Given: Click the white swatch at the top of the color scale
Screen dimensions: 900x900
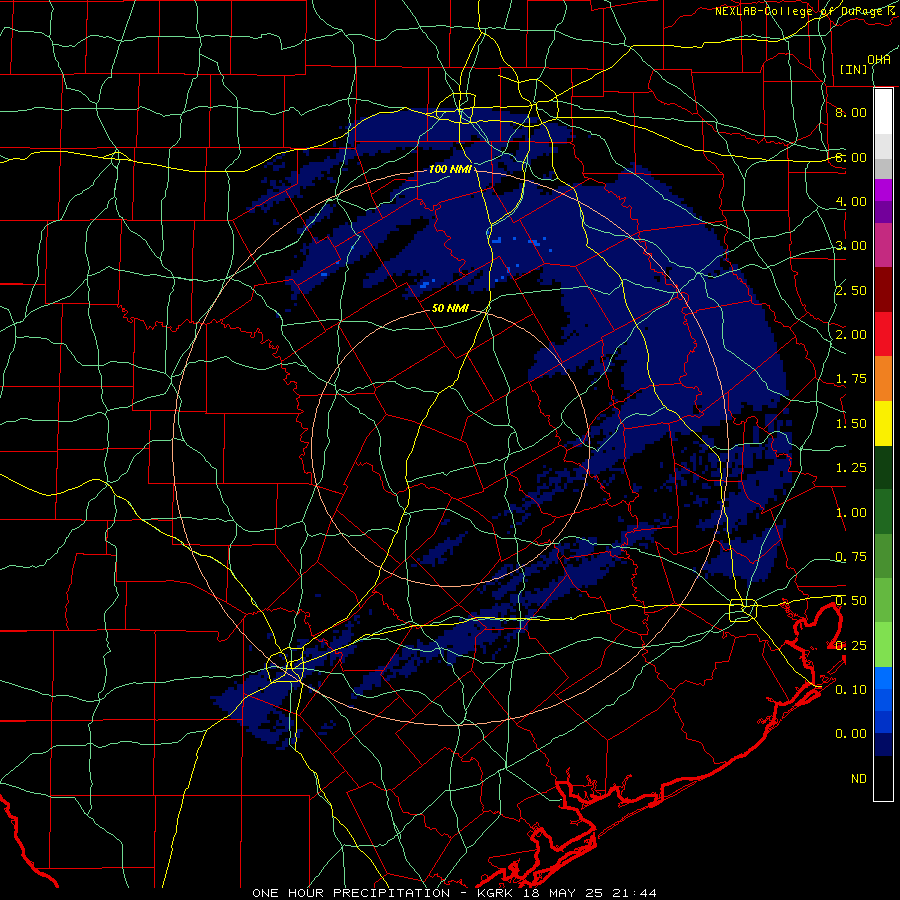Looking at the screenshot, I should pos(883,111).
